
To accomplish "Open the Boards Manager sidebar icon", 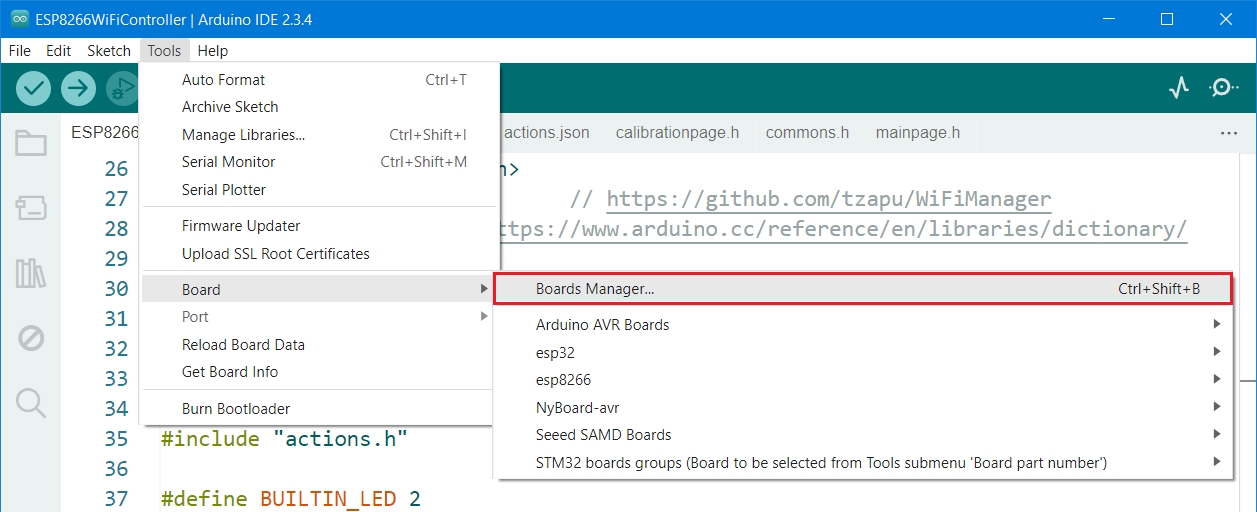I will (x=31, y=208).
